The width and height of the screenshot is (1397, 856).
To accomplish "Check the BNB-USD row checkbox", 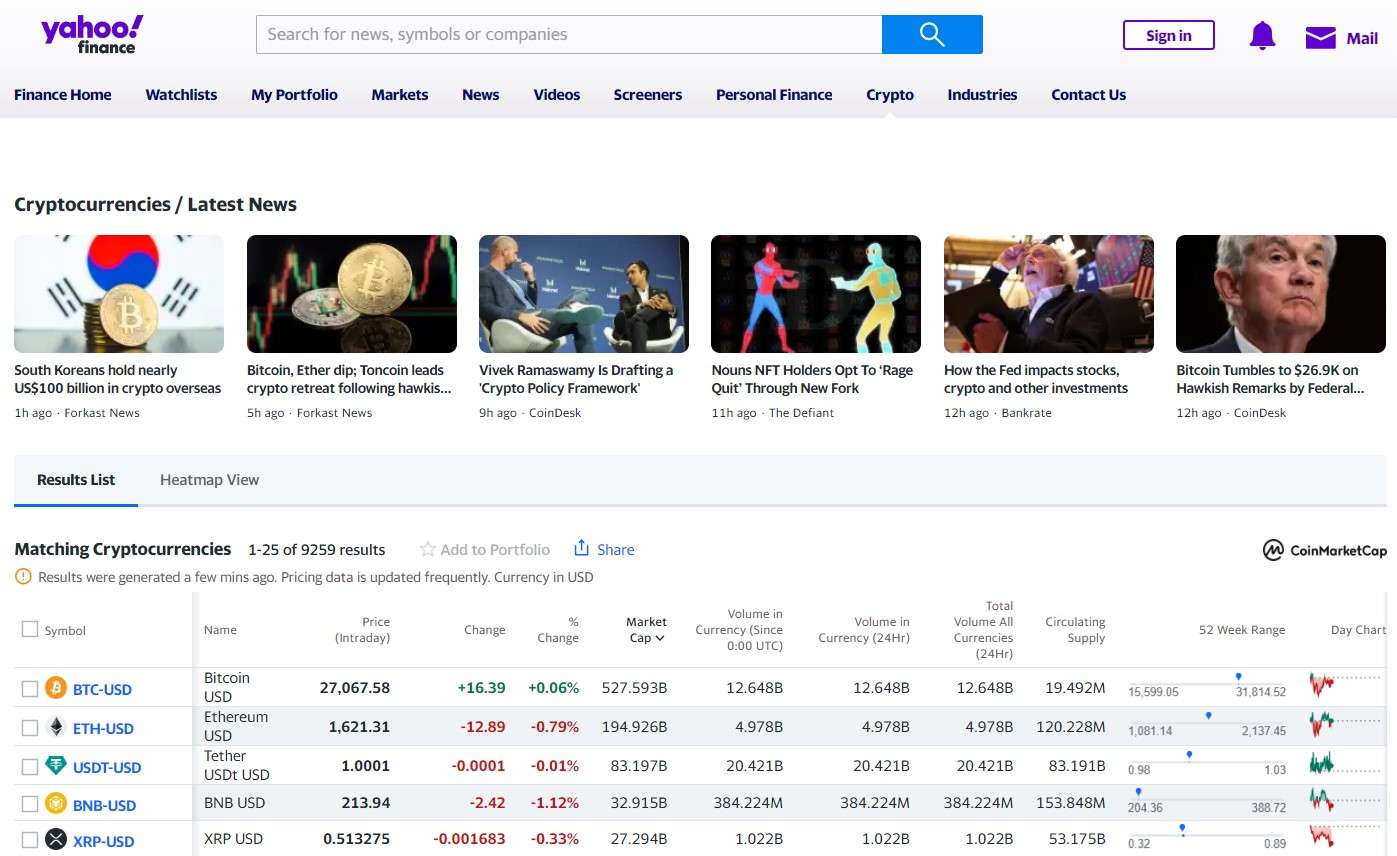I will 30,804.
